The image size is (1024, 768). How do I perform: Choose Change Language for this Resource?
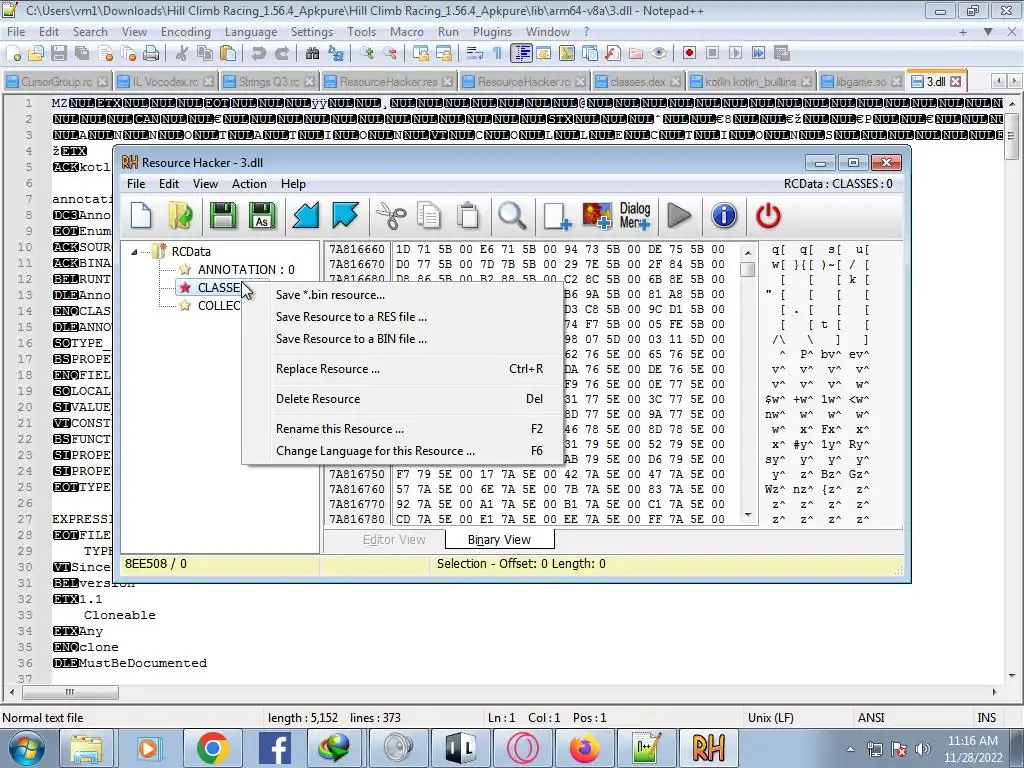point(402,451)
